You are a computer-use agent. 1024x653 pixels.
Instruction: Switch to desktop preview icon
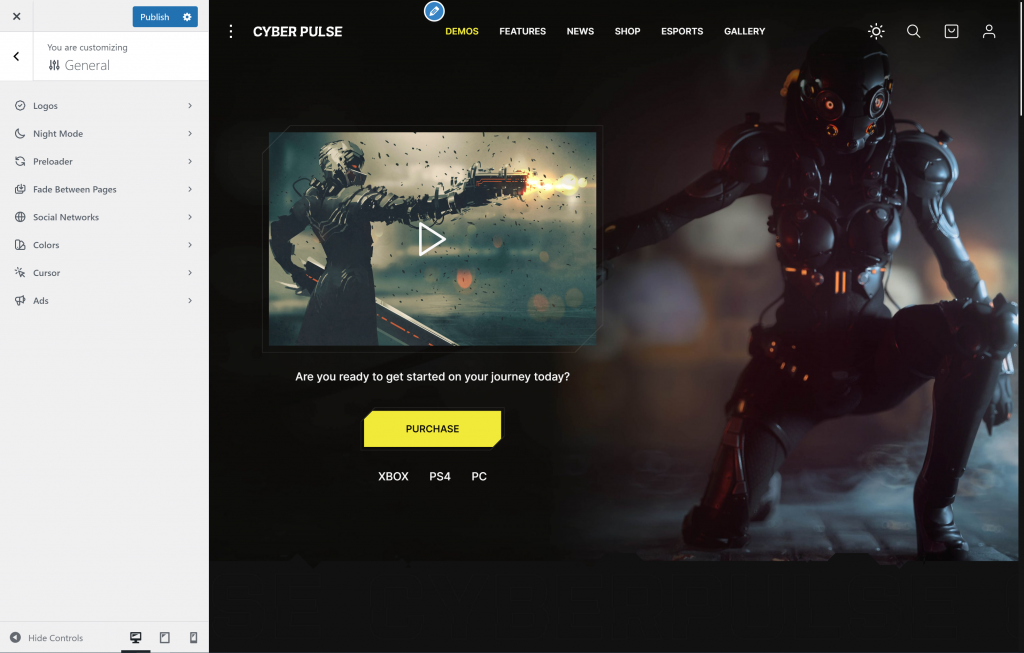click(136, 637)
